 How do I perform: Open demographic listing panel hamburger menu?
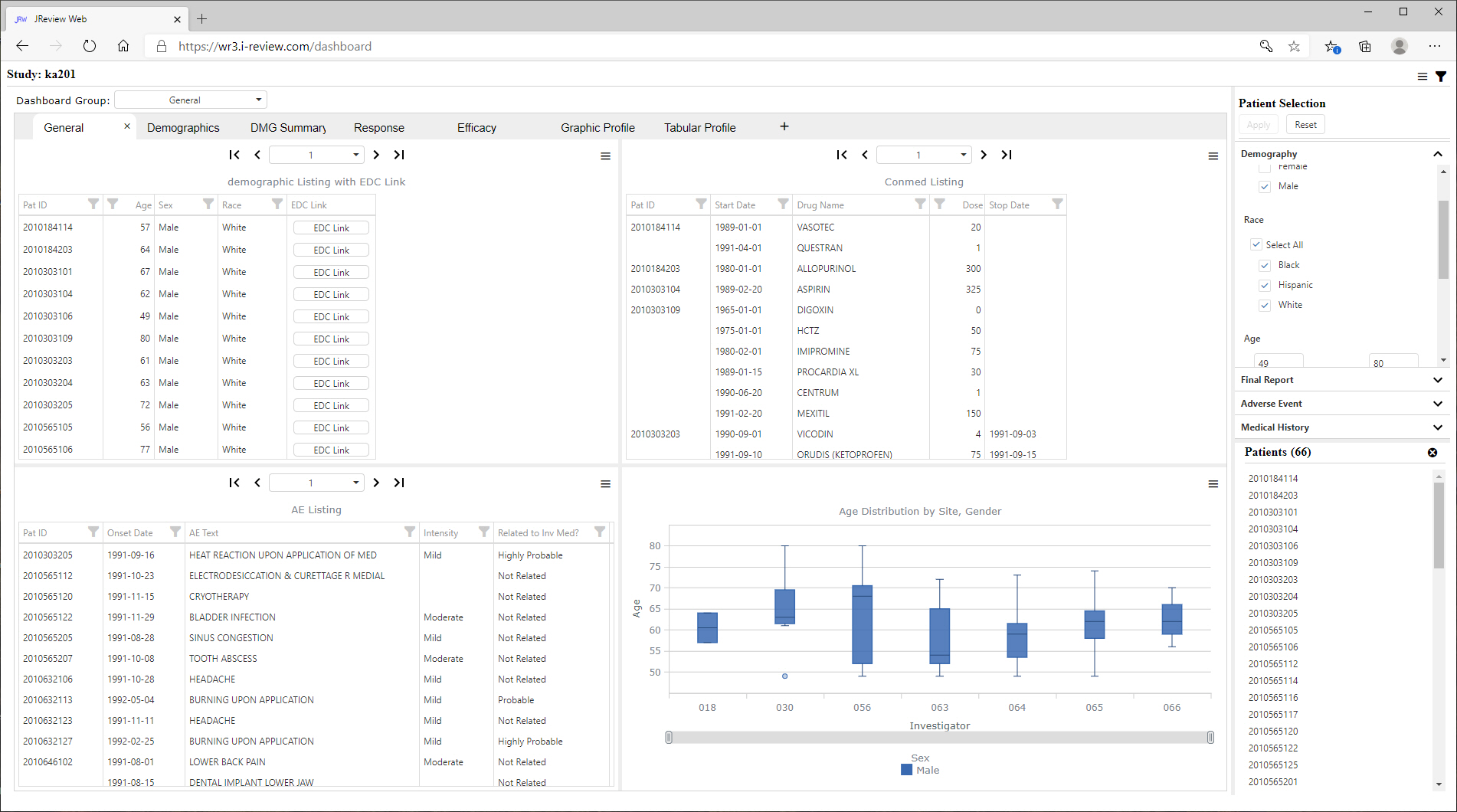tap(605, 156)
